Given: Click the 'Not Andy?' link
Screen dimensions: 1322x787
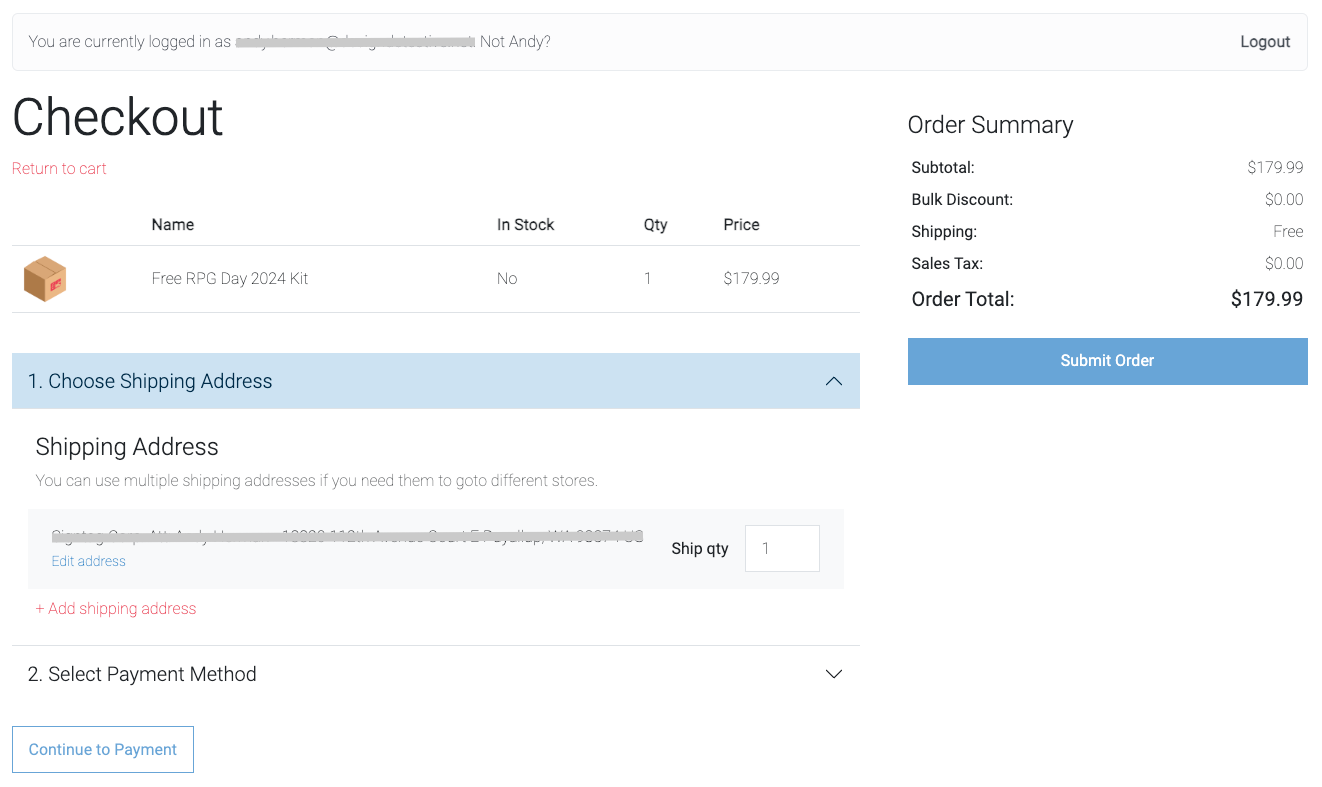Looking at the screenshot, I should click(x=515, y=42).
